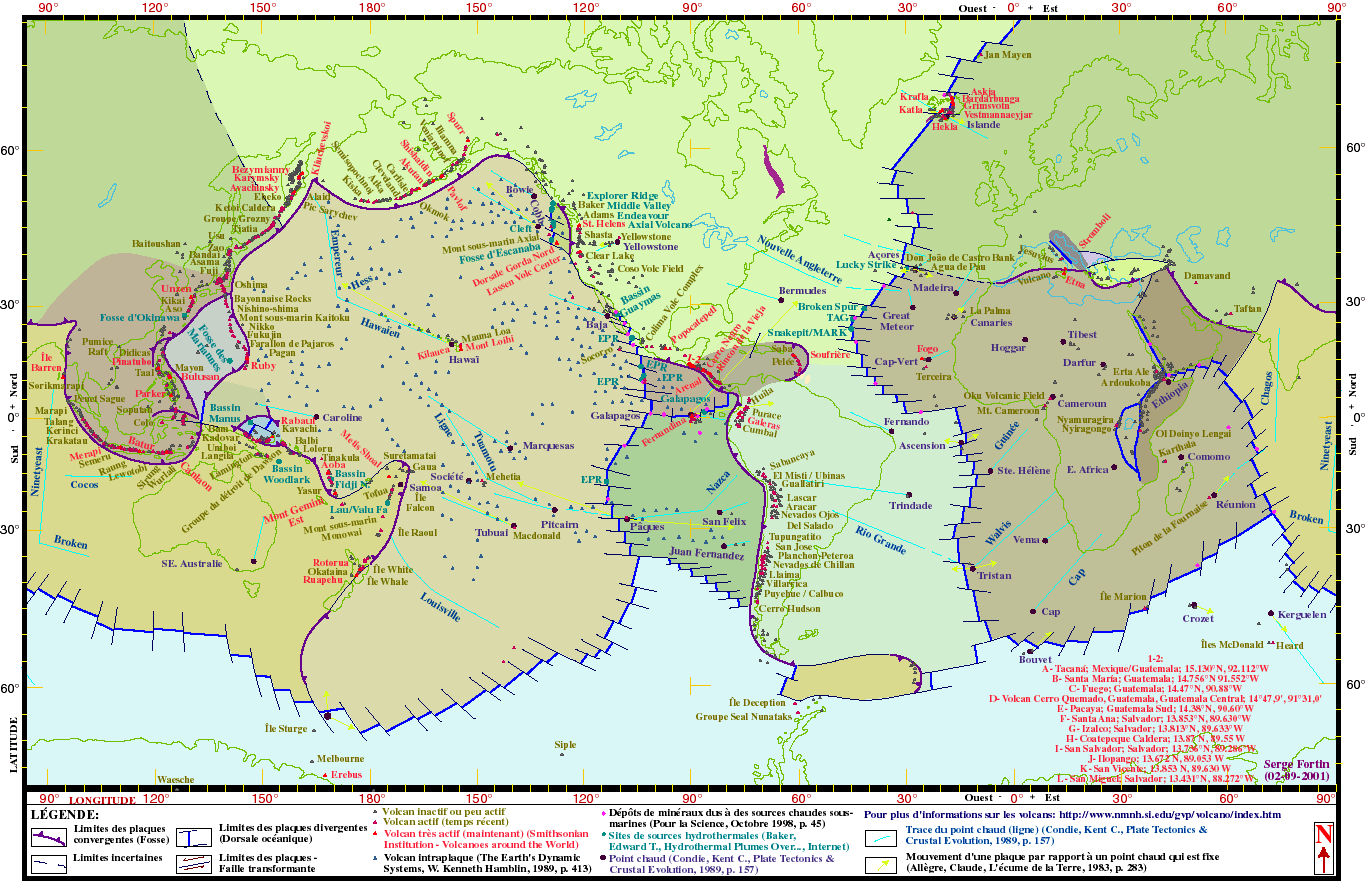Click the red North arrow icon
1366x881 pixels.
[x=1323, y=846]
